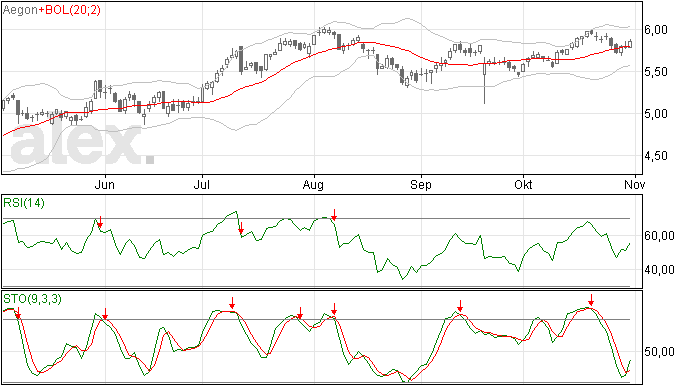This screenshot has width=690, height=387.
Task: Select the STO(9,3,3) indicator label
Action: [33, 299]
